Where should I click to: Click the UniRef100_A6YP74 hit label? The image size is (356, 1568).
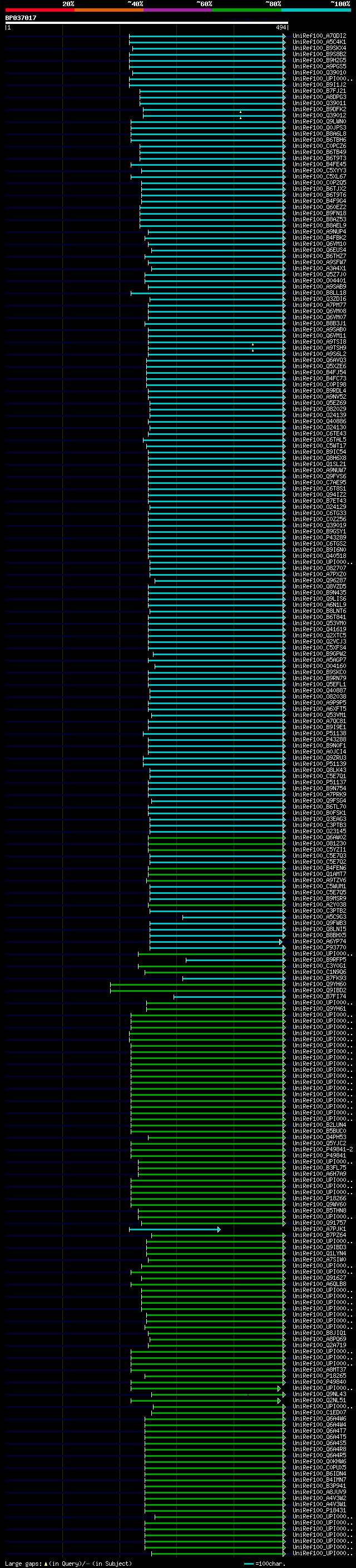(319, 942)
